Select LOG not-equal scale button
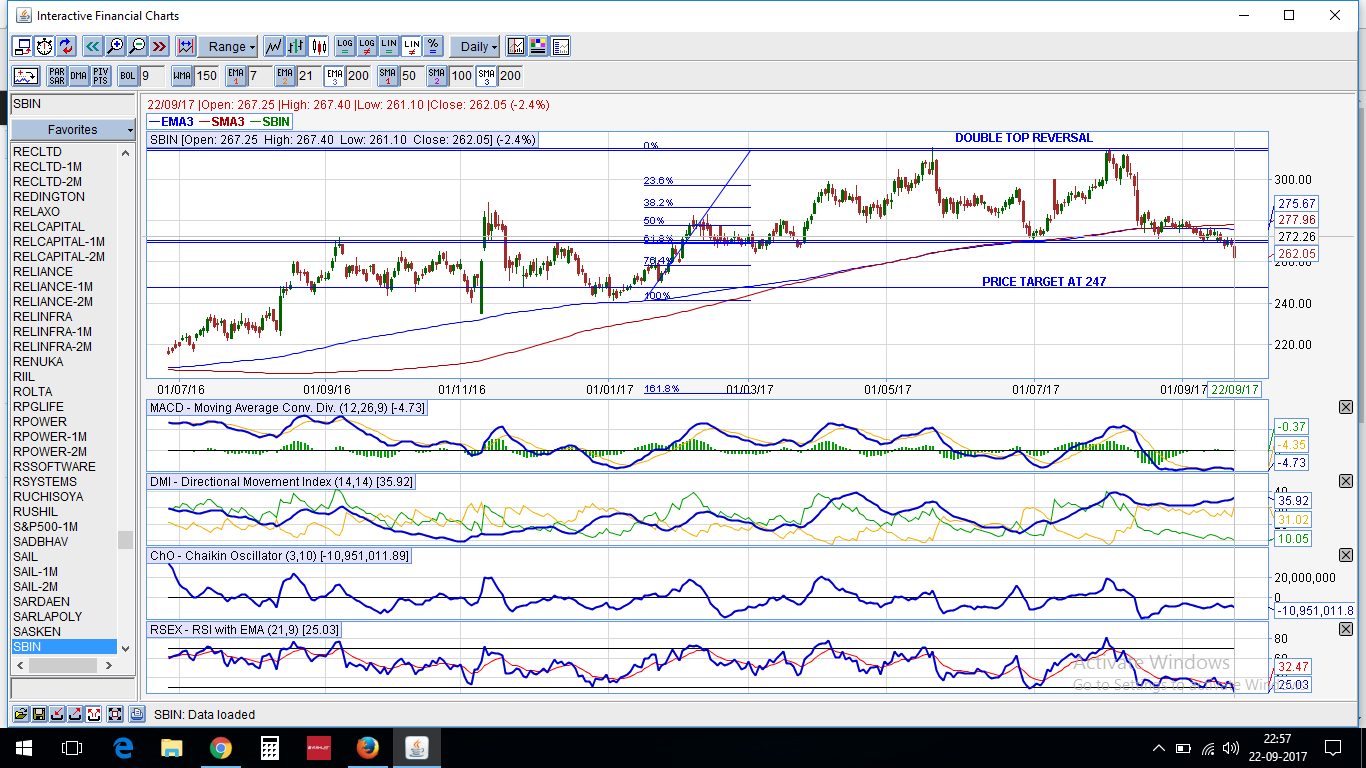Image resolution: width=1366 pixels, height=768 pixels. 367,46
